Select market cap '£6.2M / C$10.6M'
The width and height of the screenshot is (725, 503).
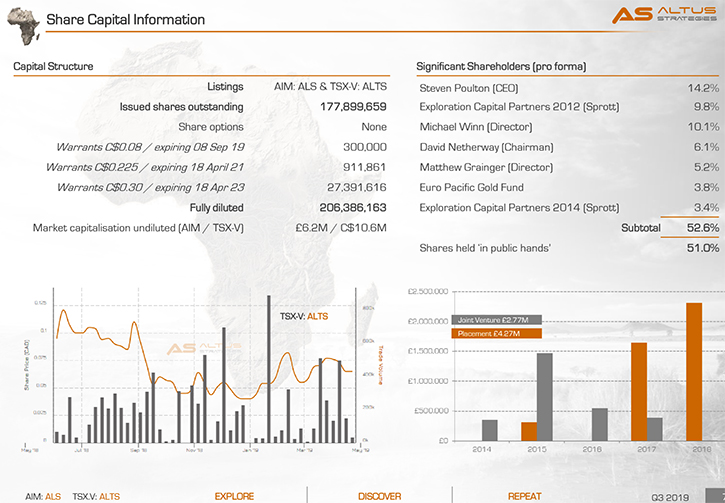(x=341, y=227)
